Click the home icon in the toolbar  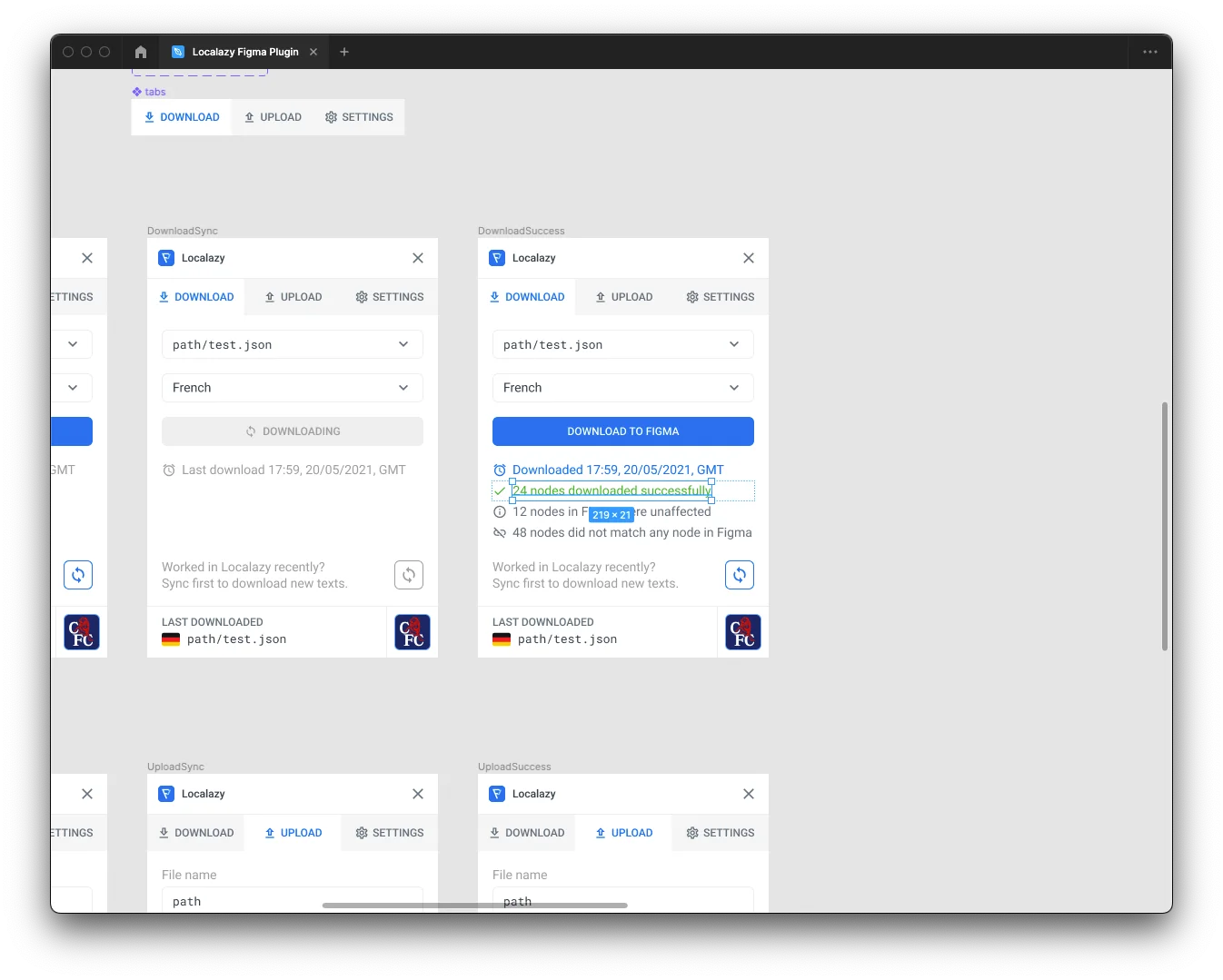click(140, 52)
